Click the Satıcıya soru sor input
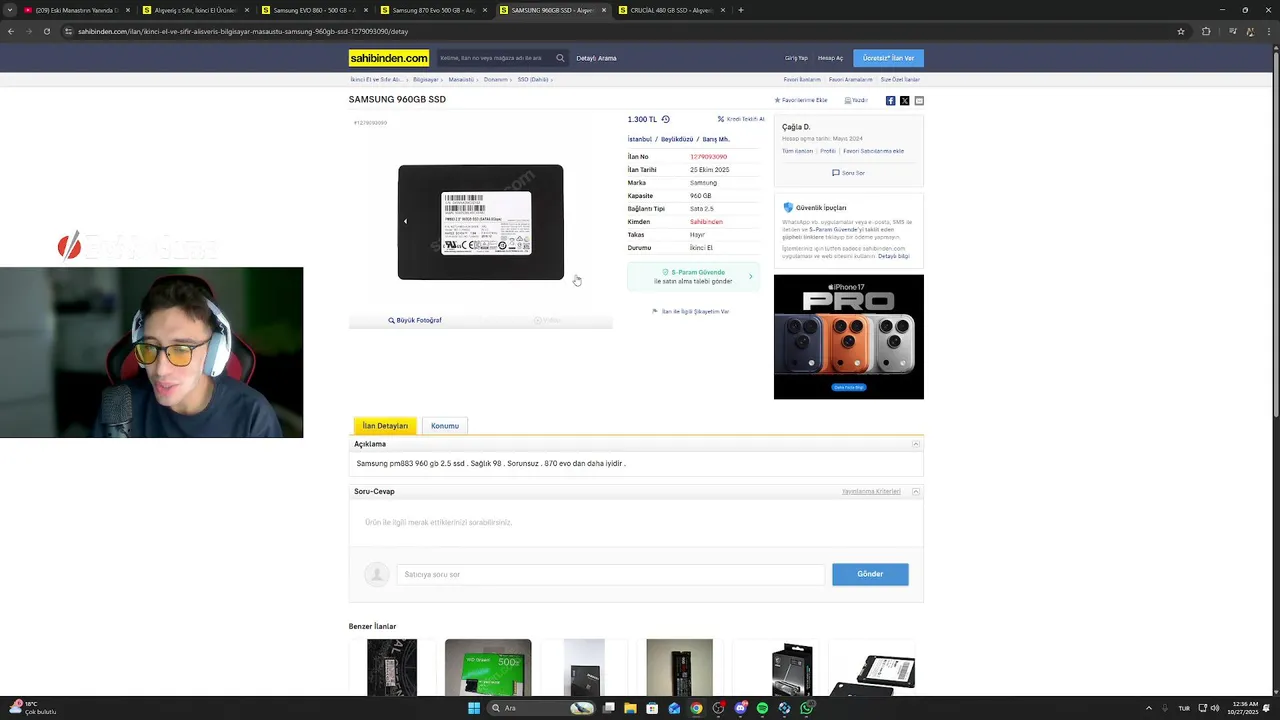 coord(610,574)
